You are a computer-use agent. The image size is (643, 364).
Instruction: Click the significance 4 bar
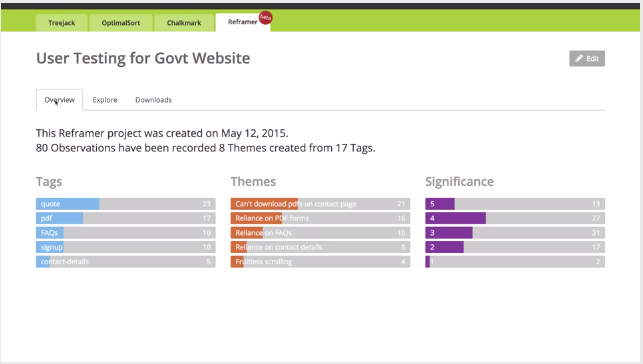pos(515,218)
